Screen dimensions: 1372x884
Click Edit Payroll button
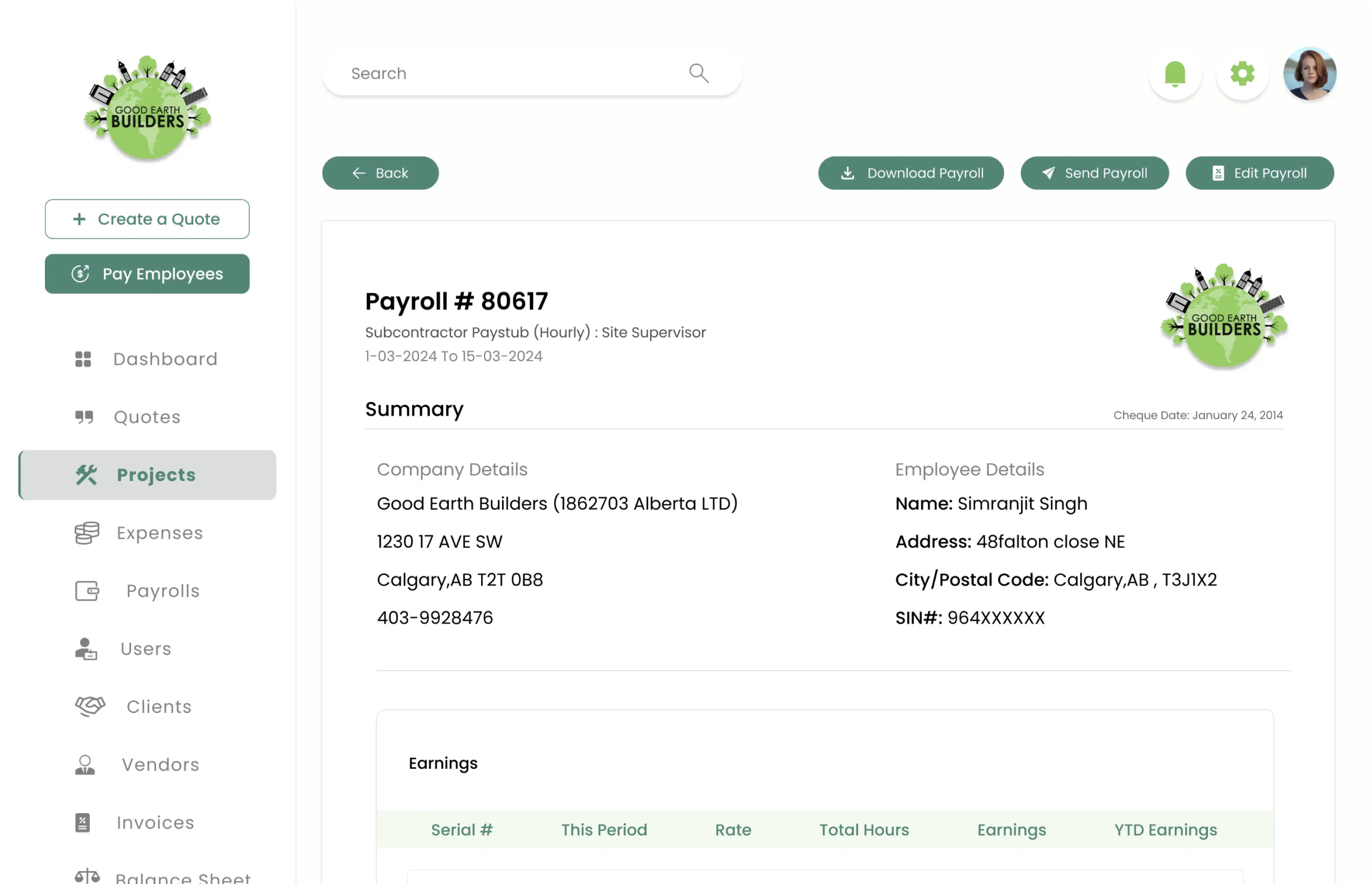tap(1259, 173)
